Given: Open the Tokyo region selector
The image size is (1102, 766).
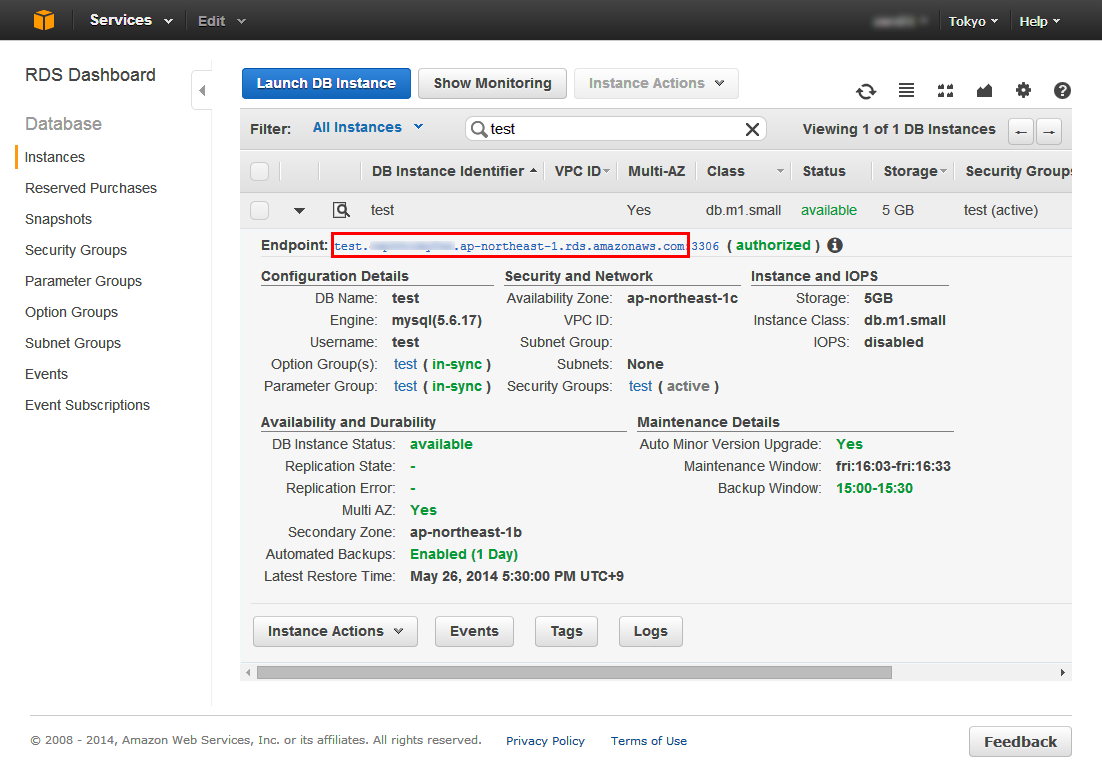Looking at the screenshot, I should [973, 21].
